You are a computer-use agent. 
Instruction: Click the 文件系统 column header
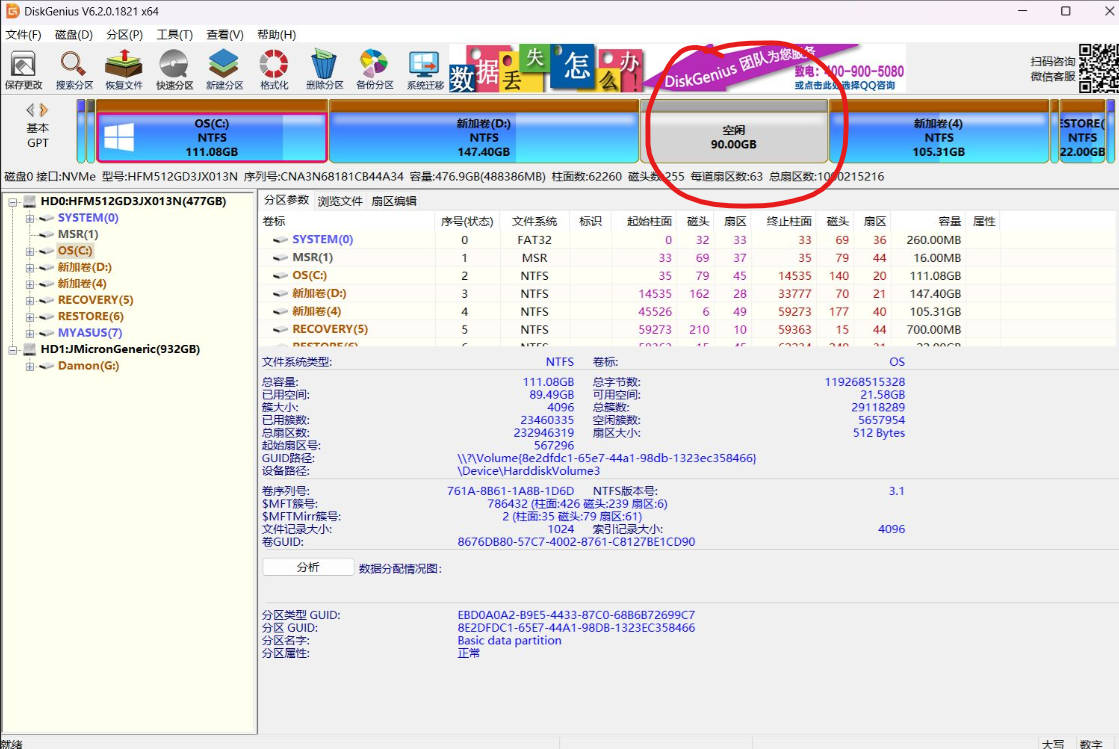[535, 221]
